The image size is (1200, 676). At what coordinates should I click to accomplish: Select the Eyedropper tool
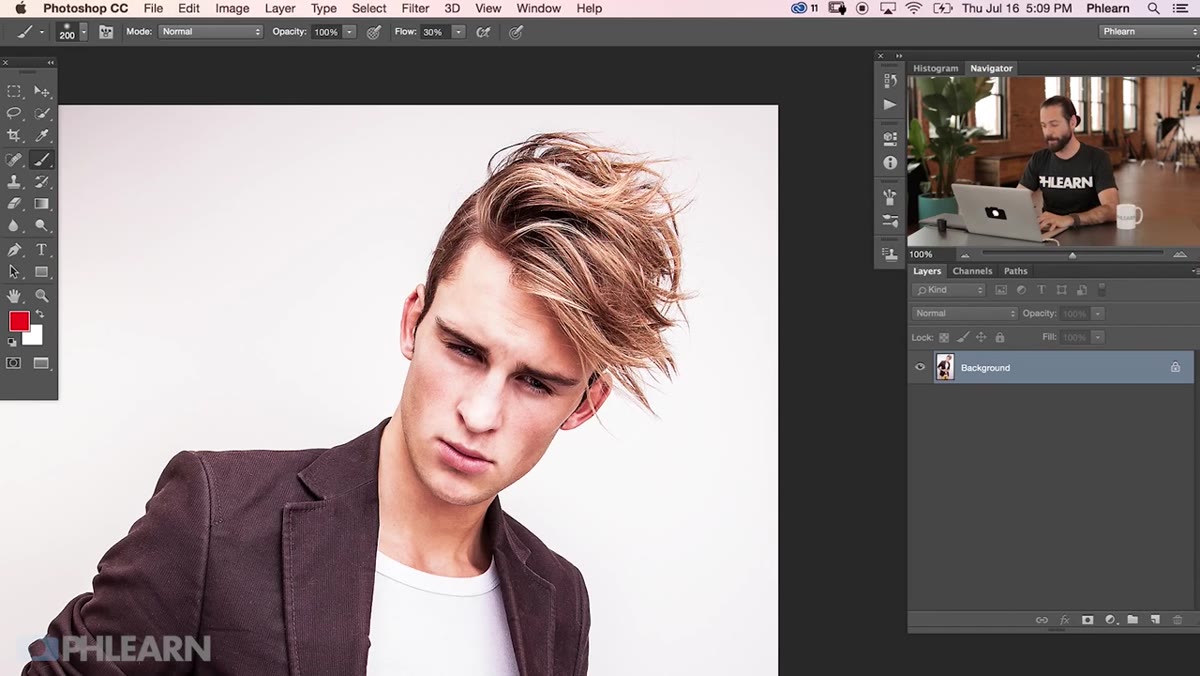tap(42, 135)
